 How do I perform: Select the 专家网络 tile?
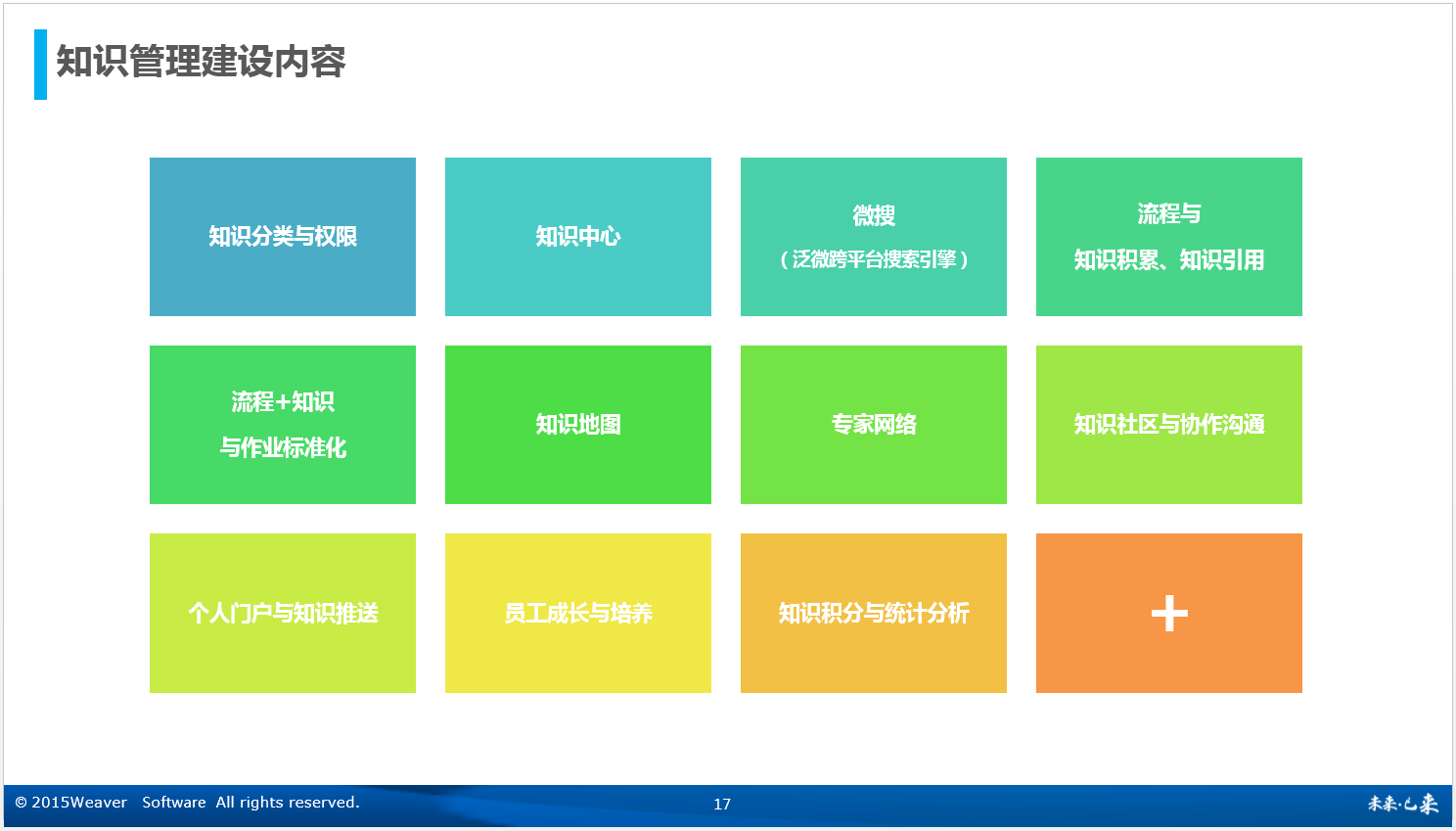[x=874, y=425]
